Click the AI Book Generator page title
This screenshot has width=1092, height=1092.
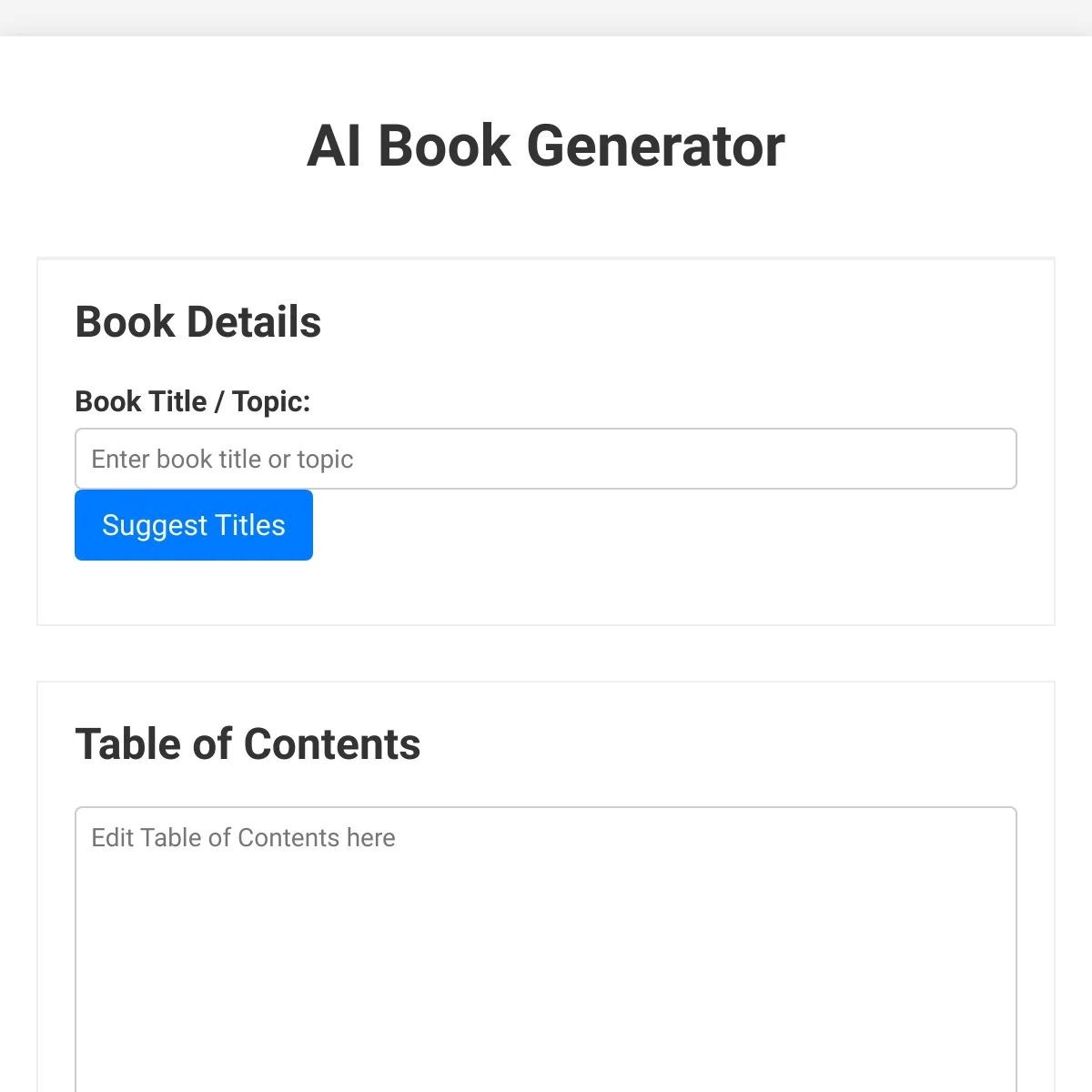click(546, 146)
